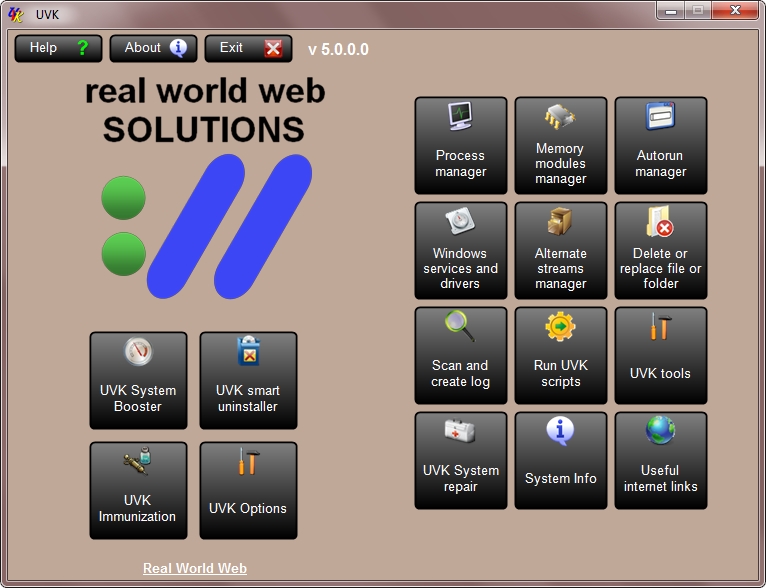This screenshot has width=766, height=588.
Task: Open the Process manager tile
Action: pos(460,145)
